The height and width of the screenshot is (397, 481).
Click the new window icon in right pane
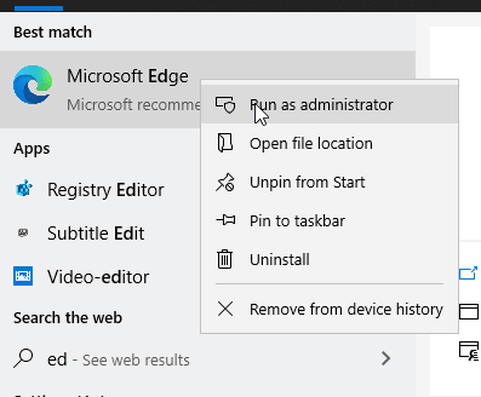tap(469, 311)
